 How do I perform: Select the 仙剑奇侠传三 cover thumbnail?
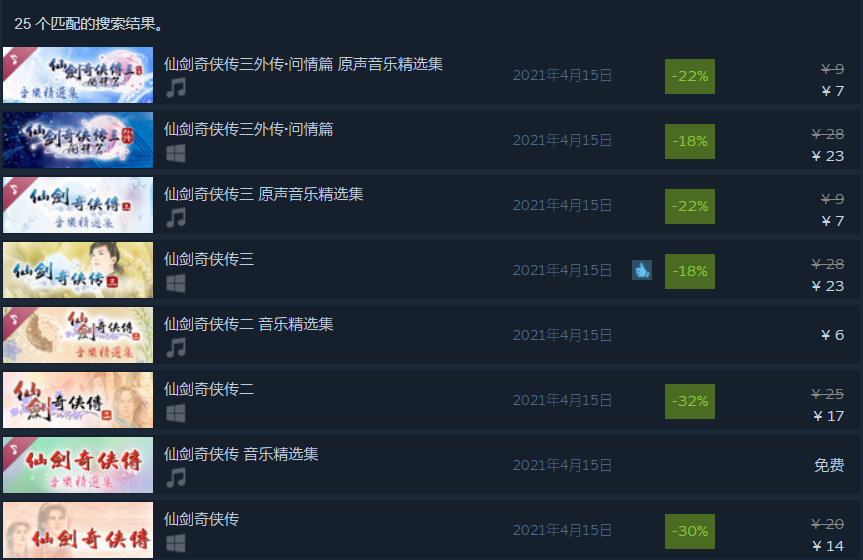[78, 270]
